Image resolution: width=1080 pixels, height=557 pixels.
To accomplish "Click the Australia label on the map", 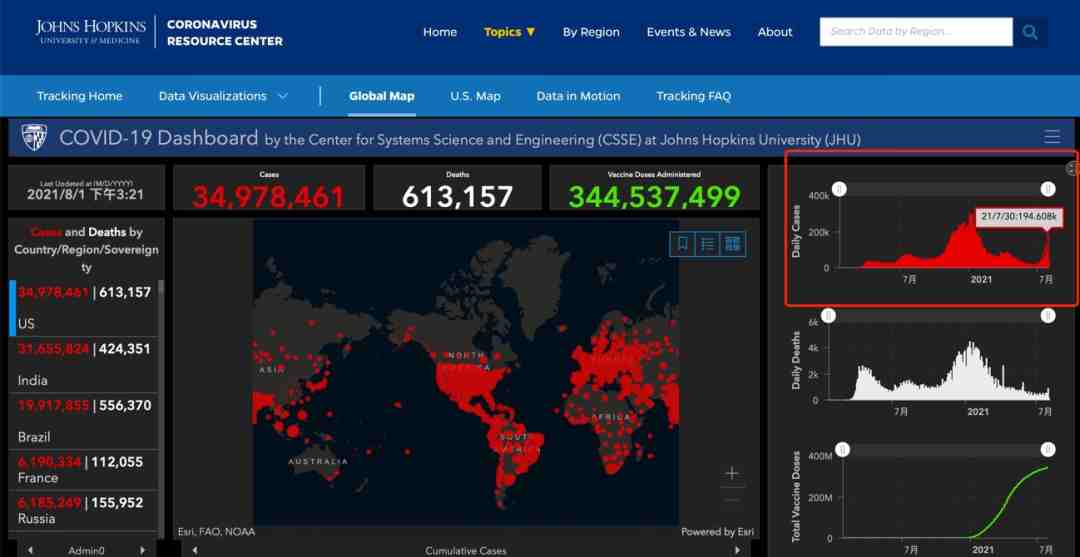I will (318, 461).
